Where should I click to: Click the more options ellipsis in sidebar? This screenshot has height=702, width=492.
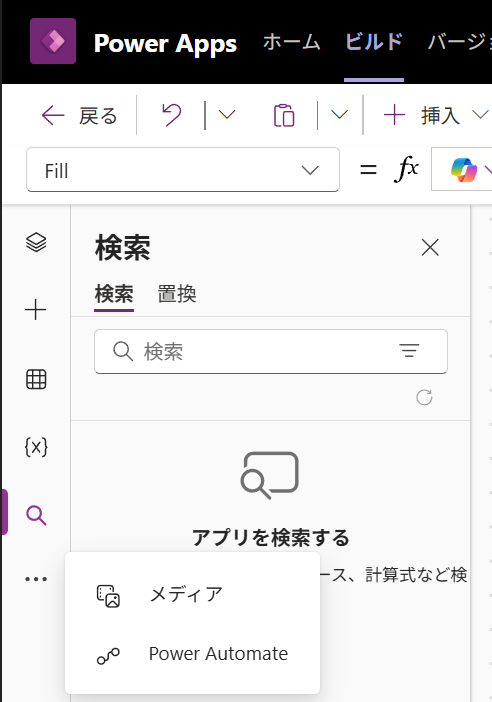tap(36, 579)
